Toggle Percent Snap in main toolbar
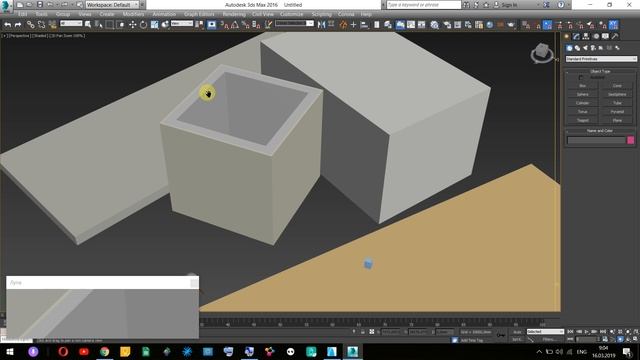Viewport: 640px width, 360px height. pyautogui.click(x=246, y=25)
